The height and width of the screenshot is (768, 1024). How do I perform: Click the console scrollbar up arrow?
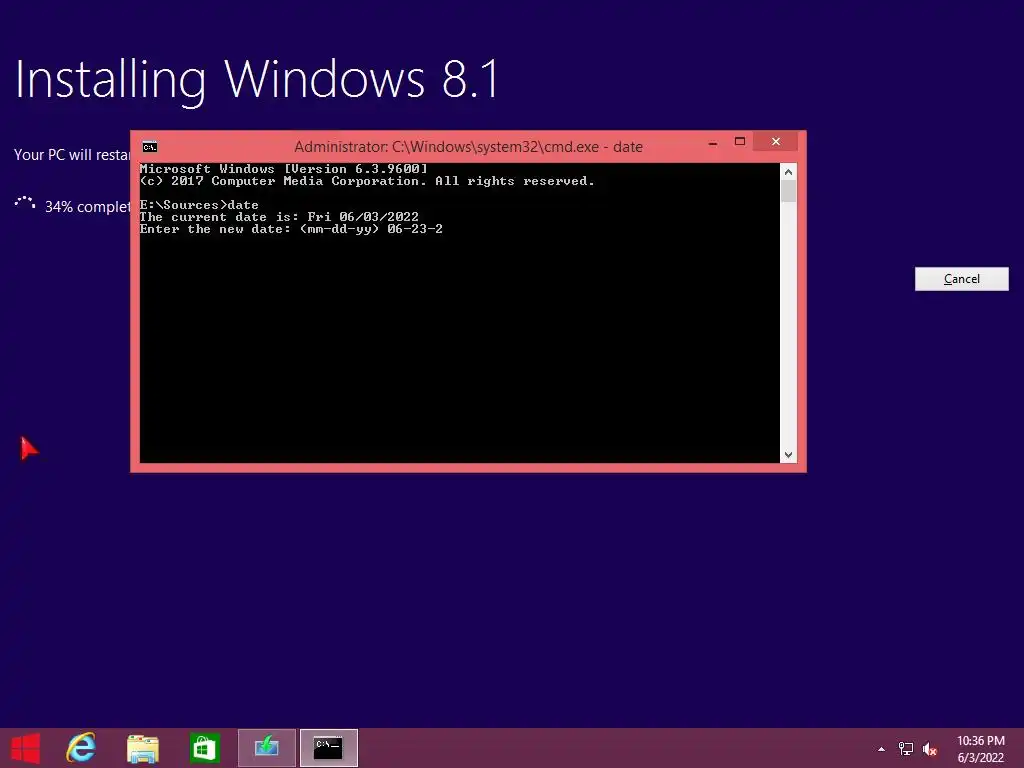click(788, 172)
